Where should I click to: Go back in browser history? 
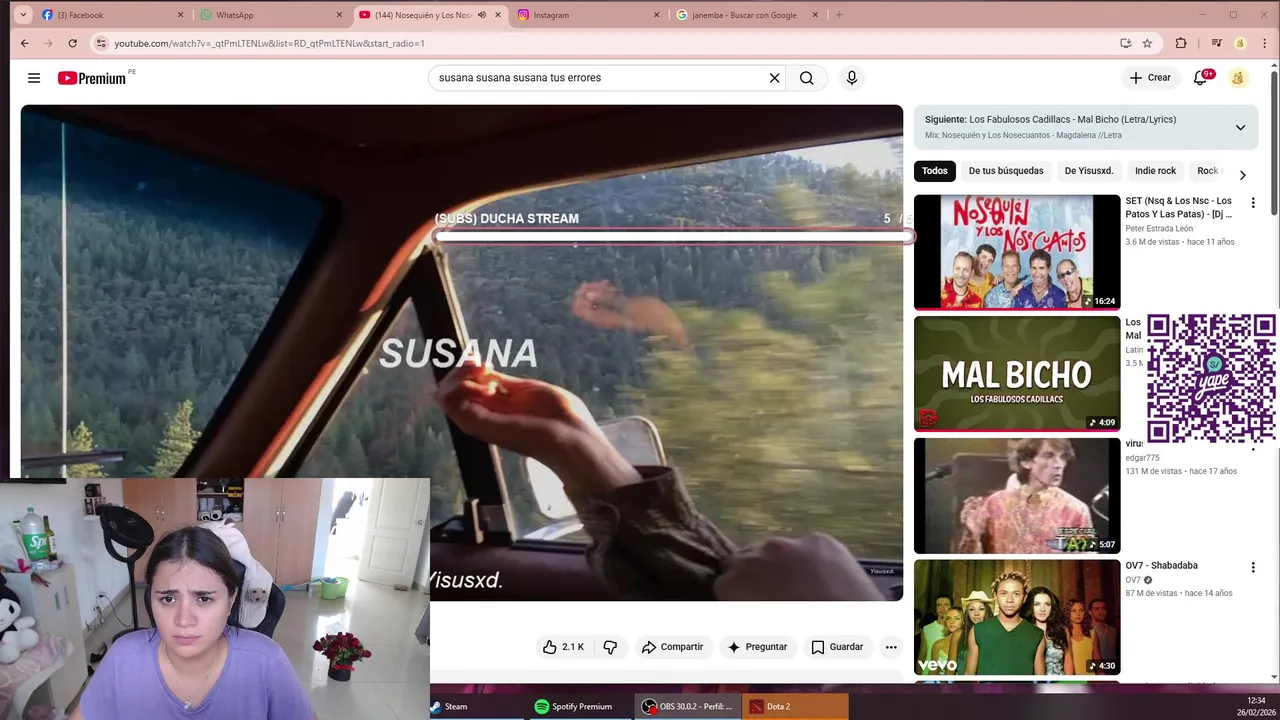(x=25, y=43)
